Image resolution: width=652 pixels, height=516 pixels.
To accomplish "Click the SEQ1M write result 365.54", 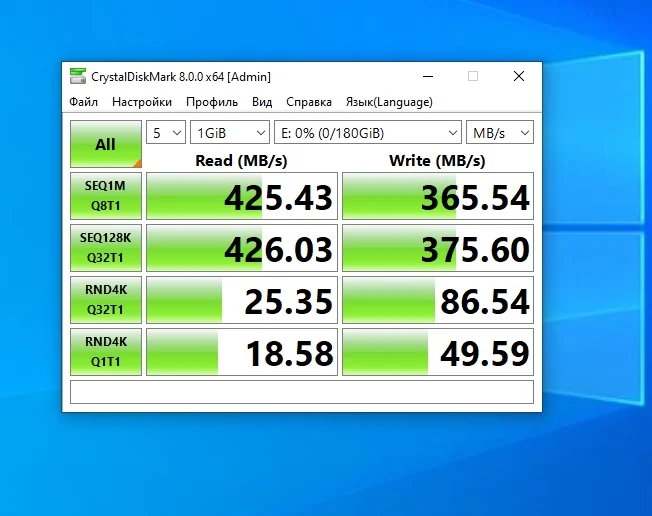I will click(x=438, y=196).
